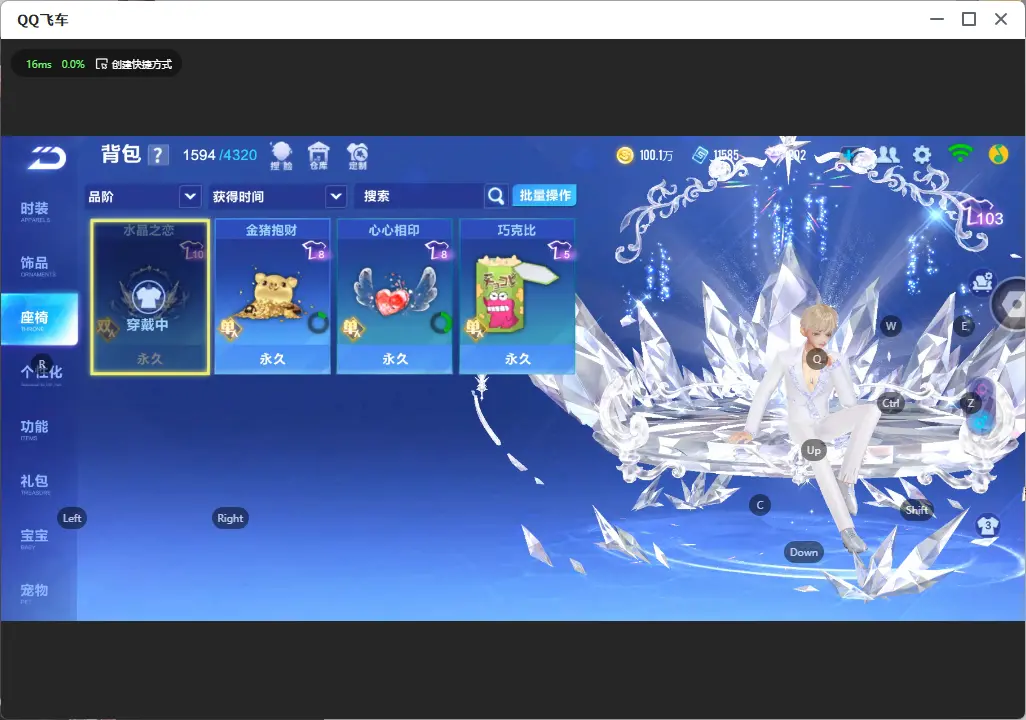Click the 100.1万 gold amount
The image size is (1026, 720).
tap(656, 155)
